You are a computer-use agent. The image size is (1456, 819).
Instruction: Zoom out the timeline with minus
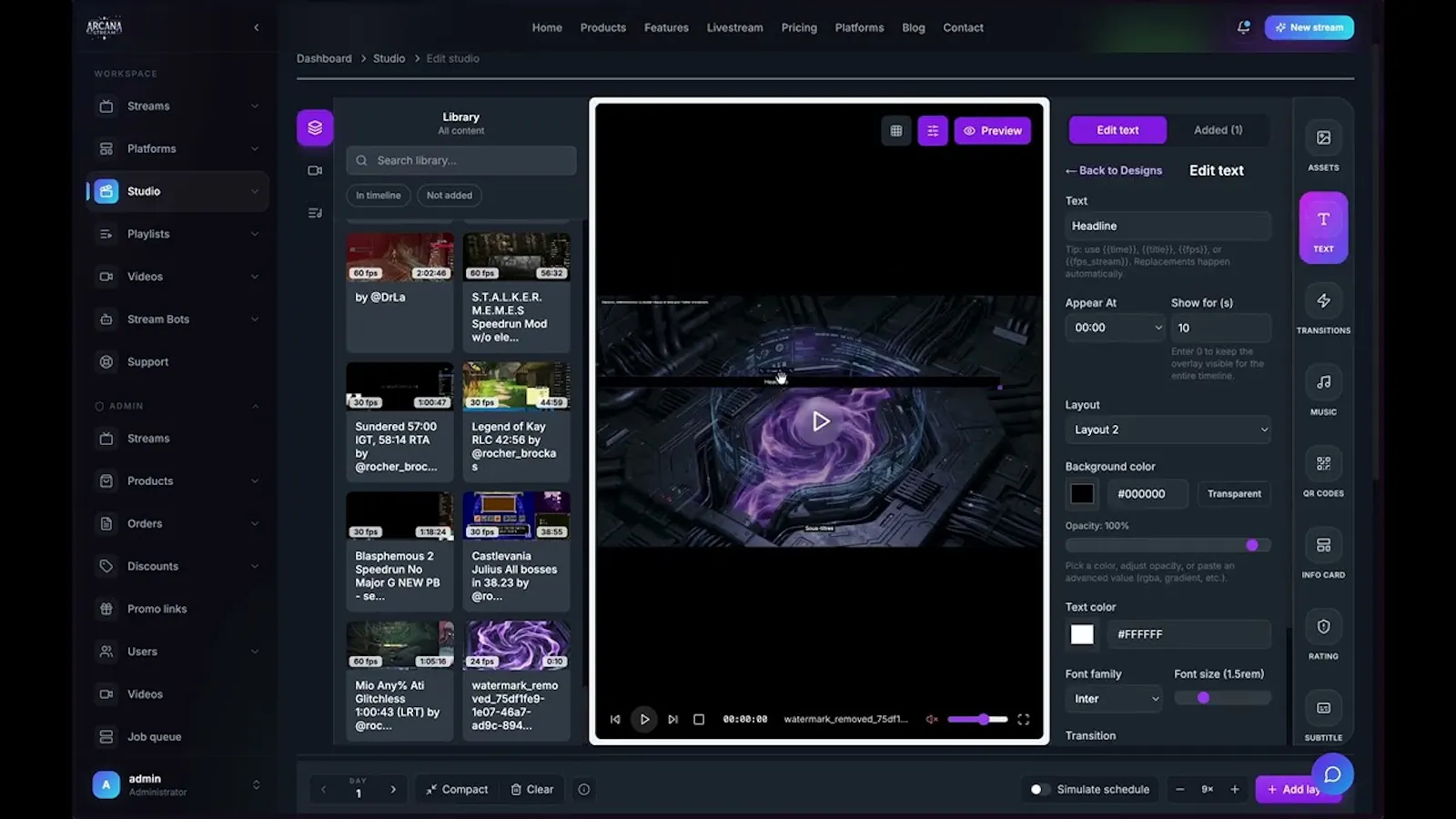click(1180, 789)
